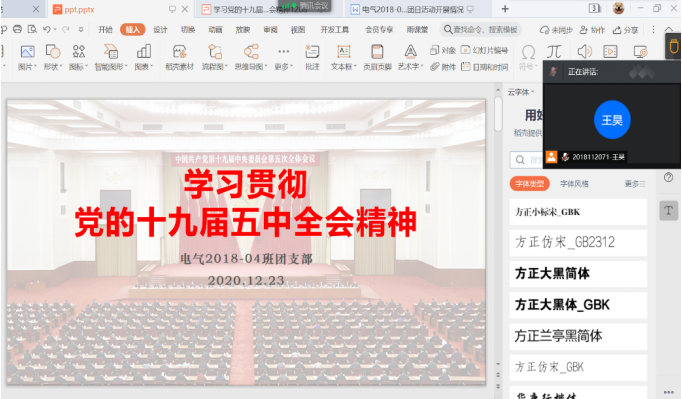The width and height of the screenshot is (682, 399).
Task: Click the 符号 (Omega symbol) icon
Action: tap(528, 53)
